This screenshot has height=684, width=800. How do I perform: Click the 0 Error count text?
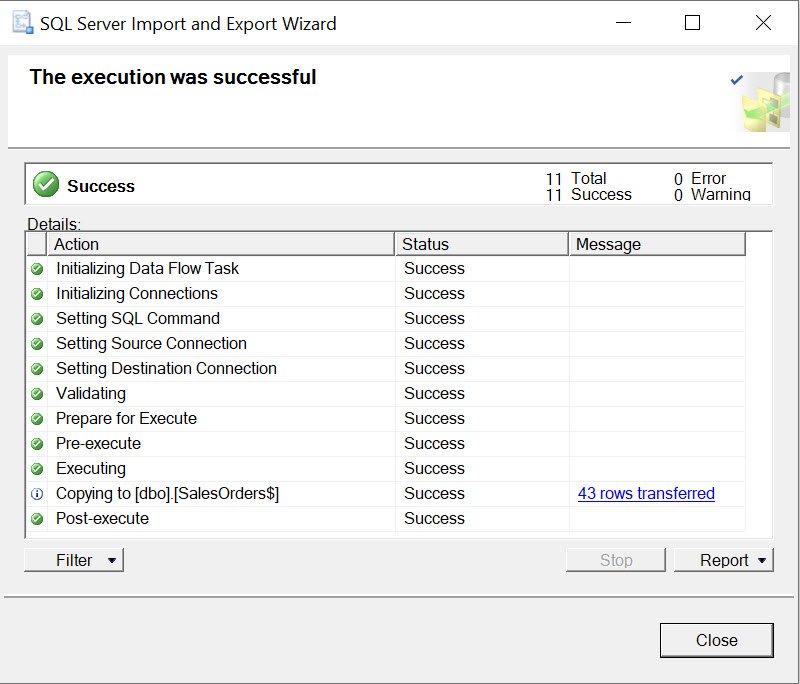click(x=699, y=179)
